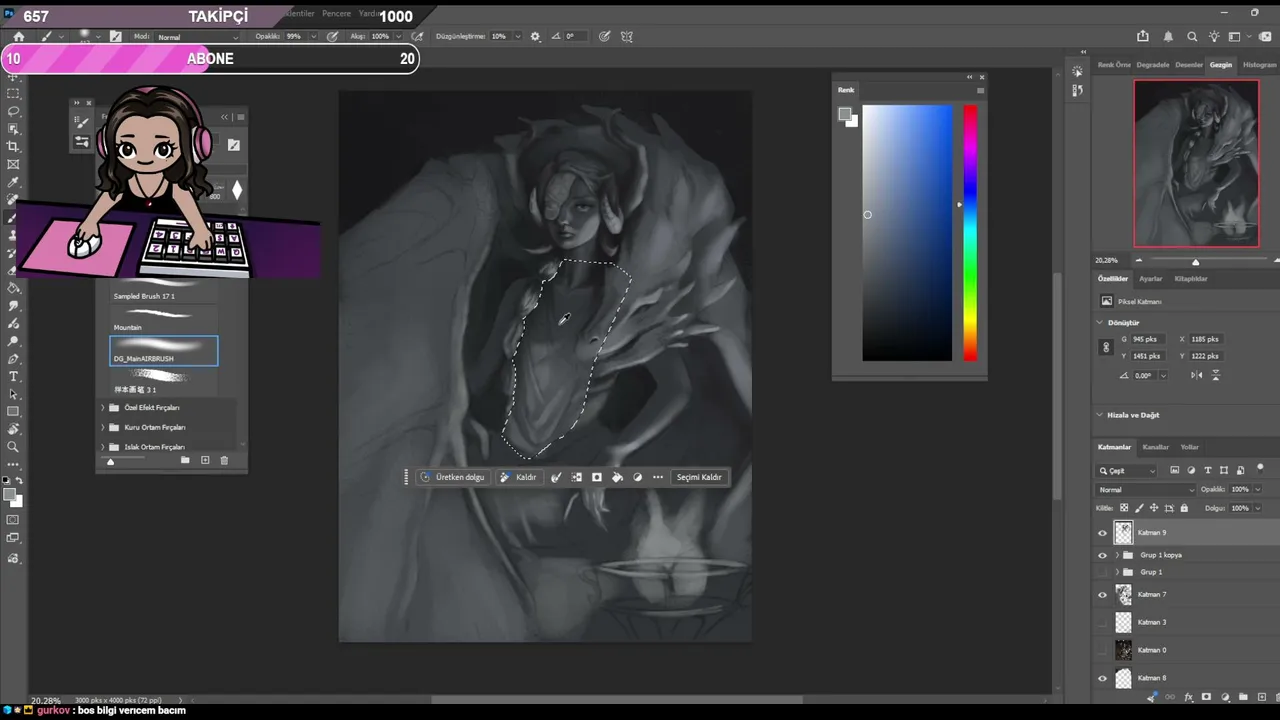Select the DG_MainAIRBRUSH brush preset
Viewport: 1280px width, 720px height.
click(164, 350)
